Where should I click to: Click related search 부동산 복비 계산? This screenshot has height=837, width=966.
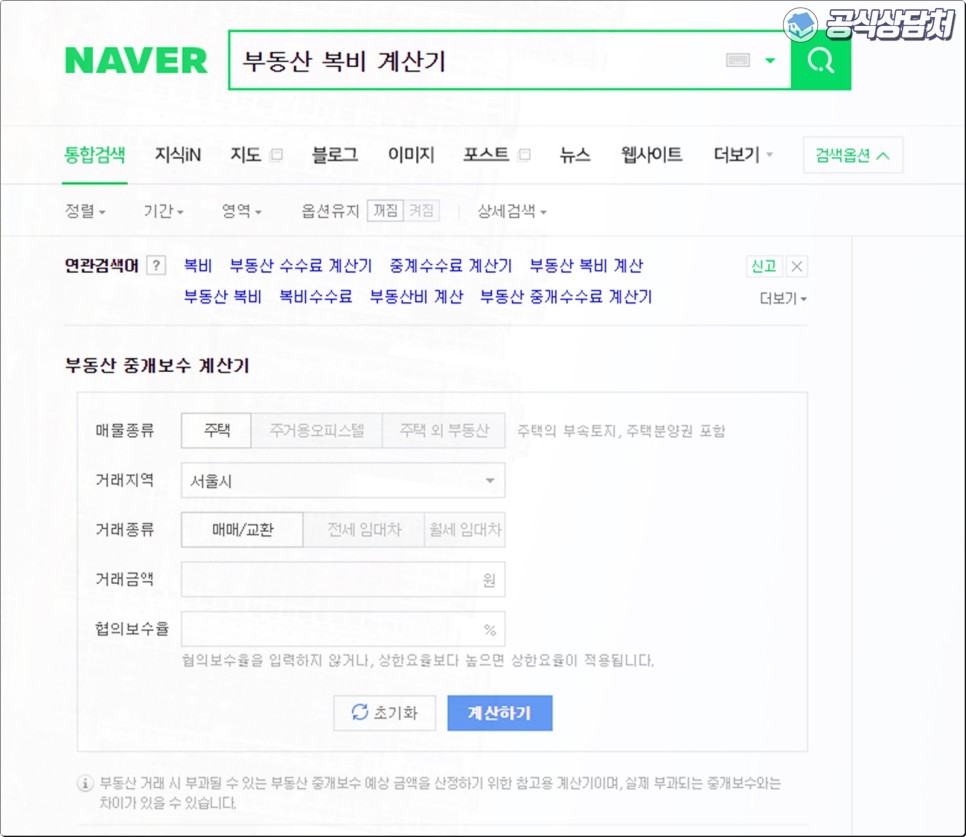(586, 265)
